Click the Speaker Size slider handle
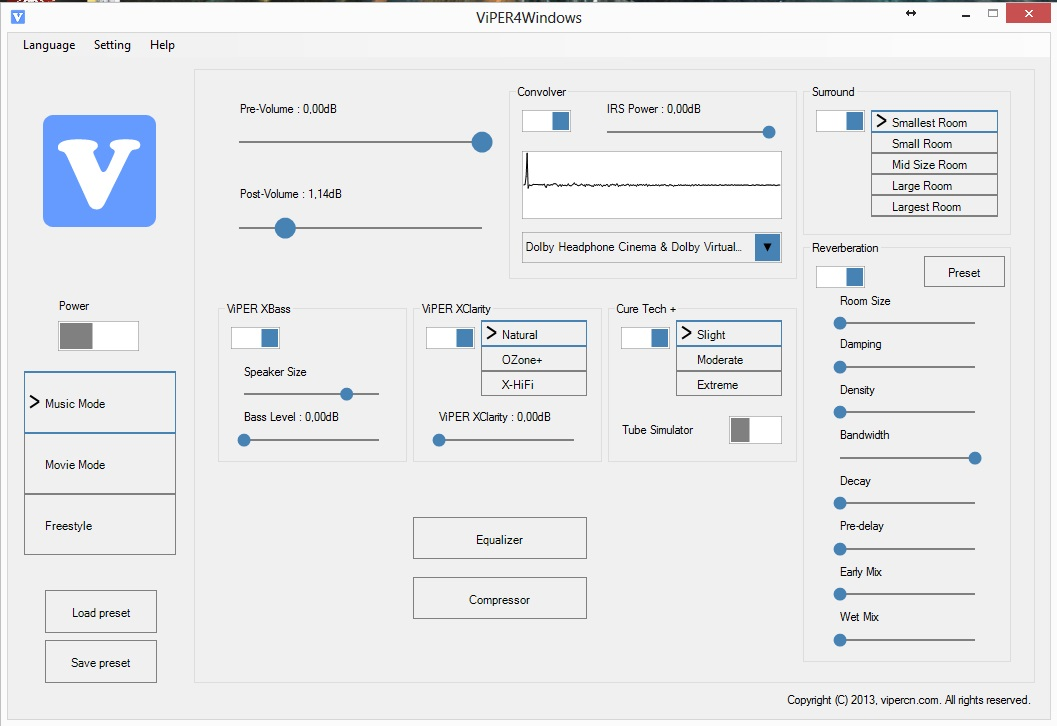The width and height of the screenshot is (1057, 726). [x=346, y=394]
